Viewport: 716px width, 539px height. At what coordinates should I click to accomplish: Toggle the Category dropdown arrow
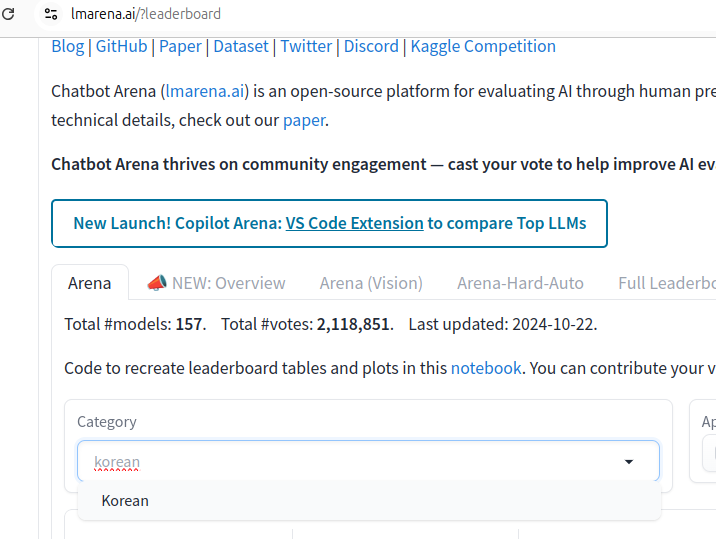(x=629, y=462)
